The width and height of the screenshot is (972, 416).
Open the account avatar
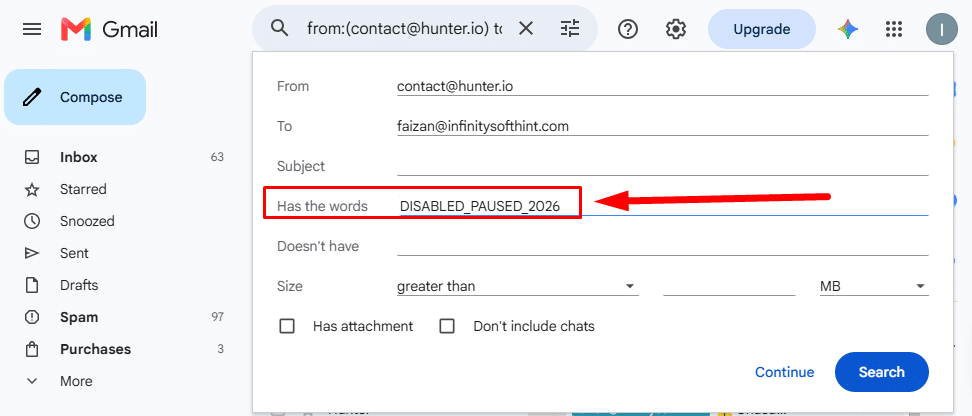[942, 29]
